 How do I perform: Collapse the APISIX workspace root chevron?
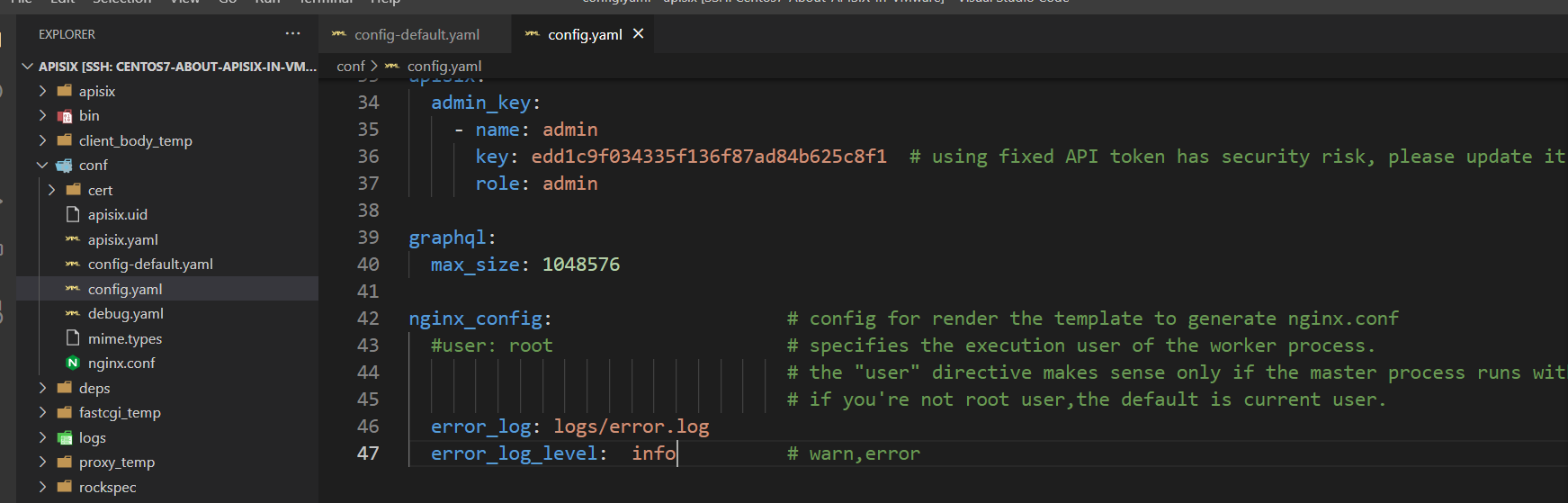tap(28, 67)
